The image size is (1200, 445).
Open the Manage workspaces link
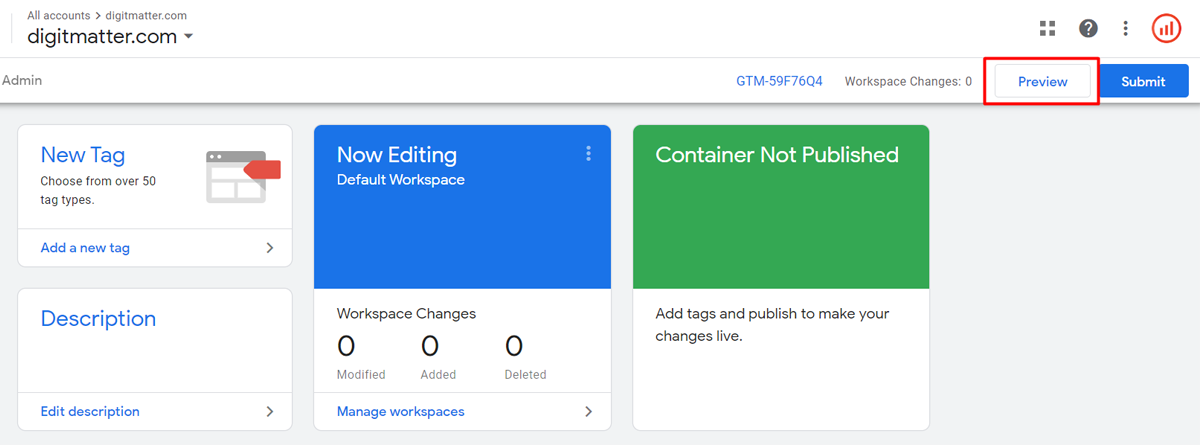pos(400,411)
